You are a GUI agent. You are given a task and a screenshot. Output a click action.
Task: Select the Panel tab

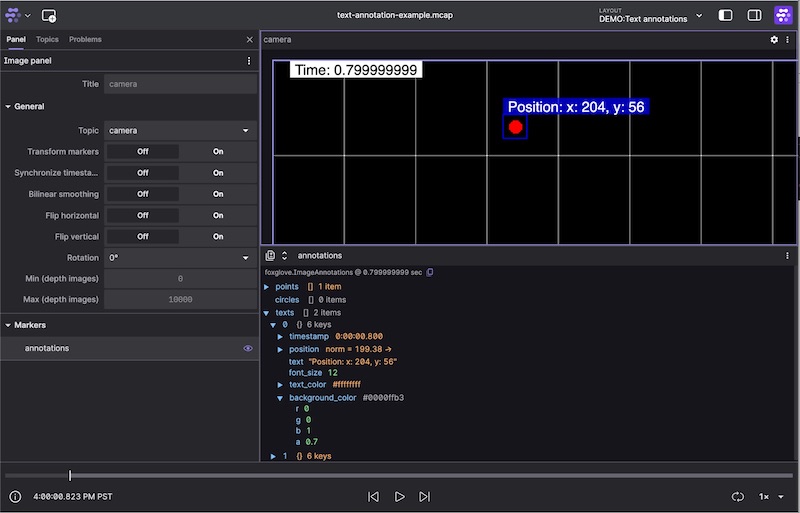tap(16, 39)
